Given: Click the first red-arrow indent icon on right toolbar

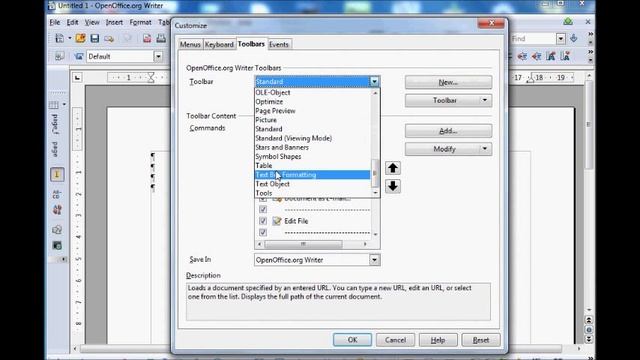Looking at the screenshot, I should pyautogui.click(x=522, y=56).
